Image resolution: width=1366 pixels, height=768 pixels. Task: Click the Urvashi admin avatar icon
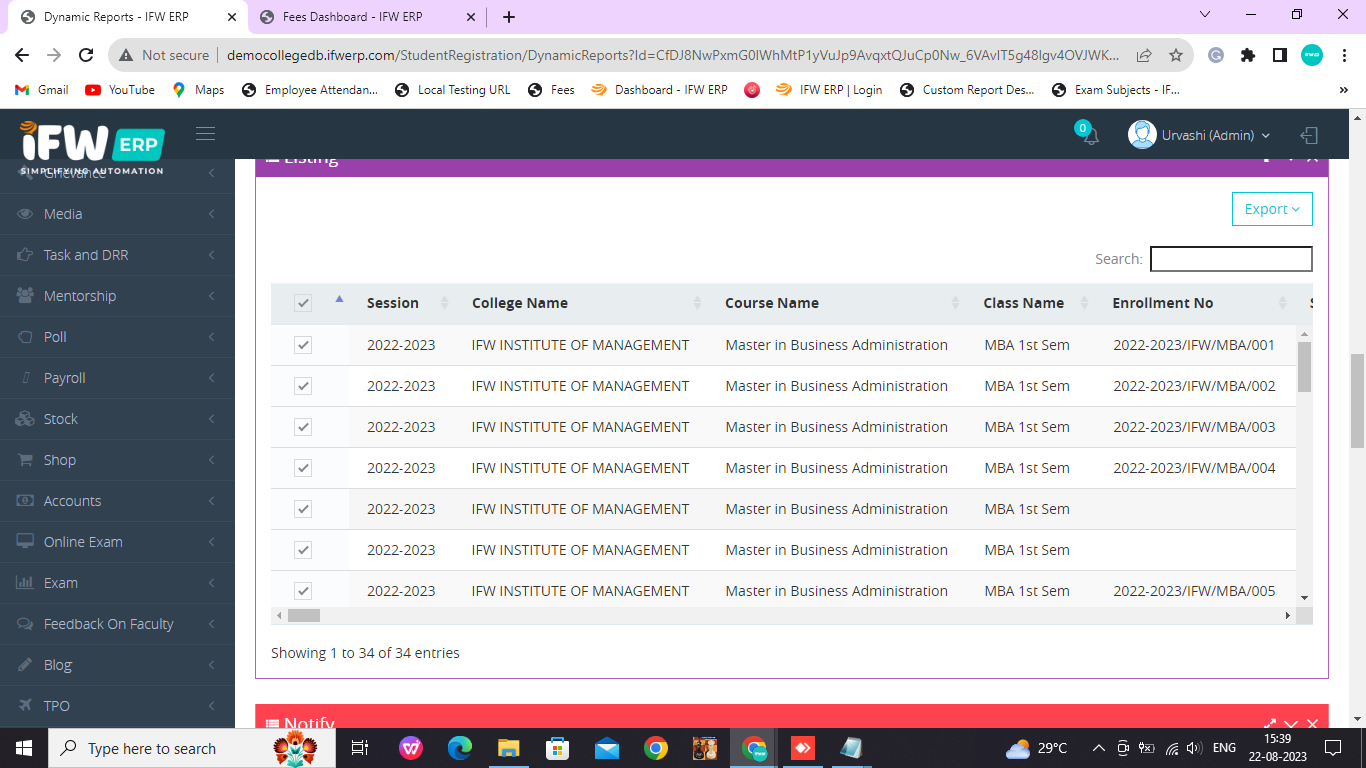[1142, 135]
